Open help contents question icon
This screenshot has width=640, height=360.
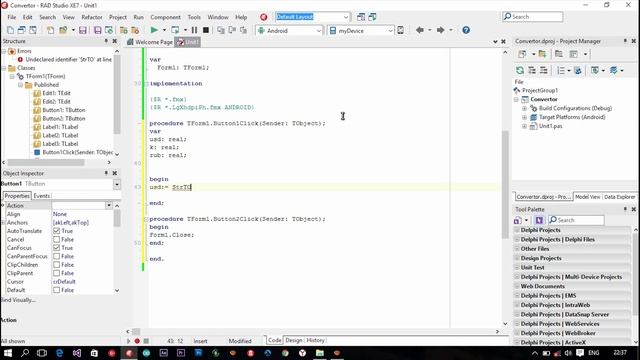[x=466, y=30]
